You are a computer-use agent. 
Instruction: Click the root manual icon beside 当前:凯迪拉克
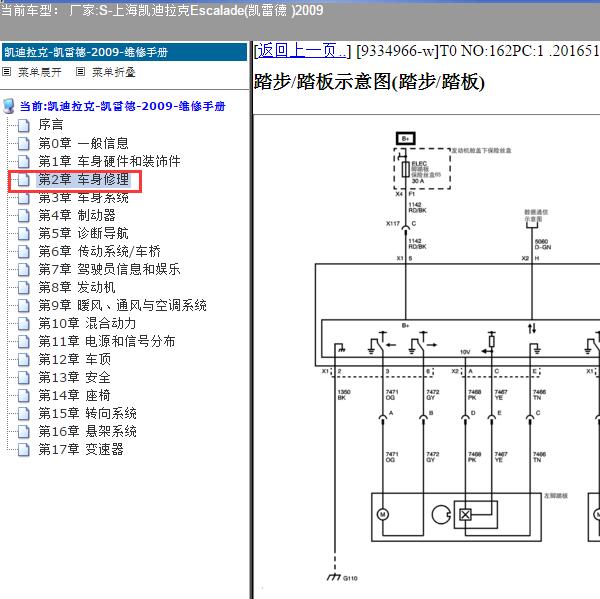pyautogui.click(x=8, y=106)
